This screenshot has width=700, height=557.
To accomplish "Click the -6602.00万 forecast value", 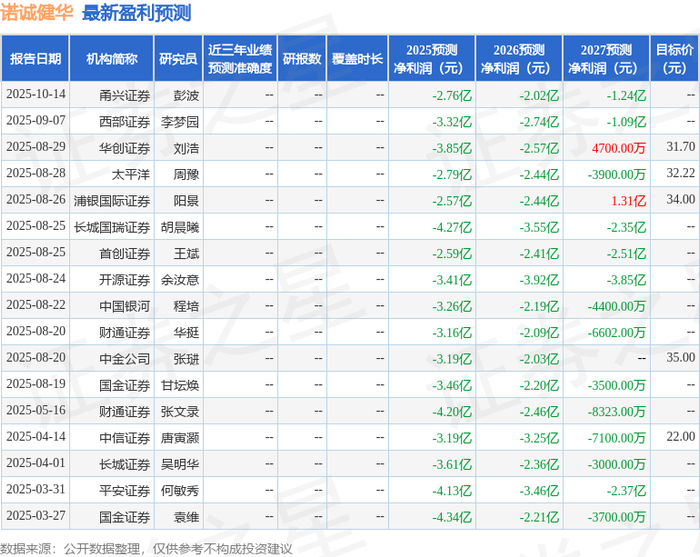I will click(617, 332).
